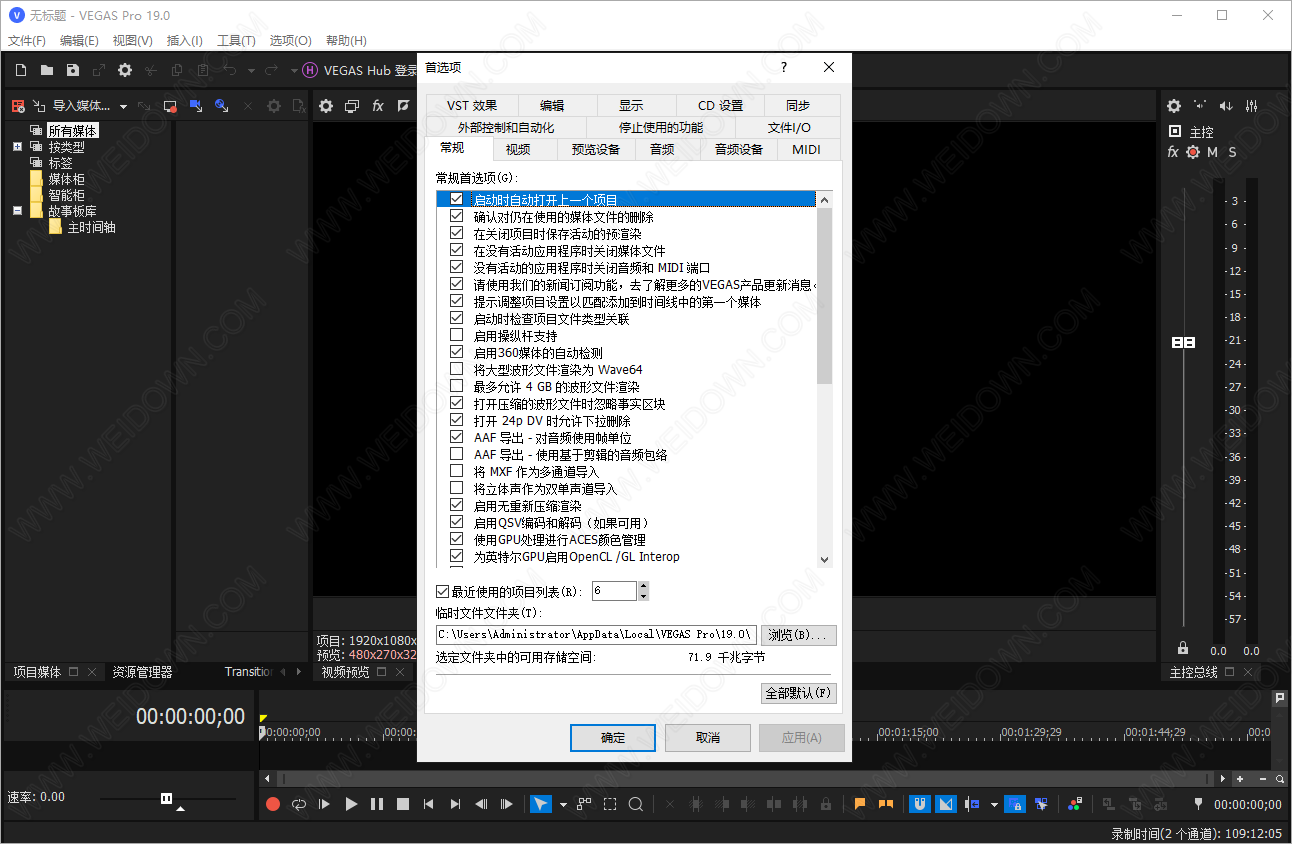
Task: Click the master bus lock fader icon
Action: pyautogui.click(x=1183, y=648)
